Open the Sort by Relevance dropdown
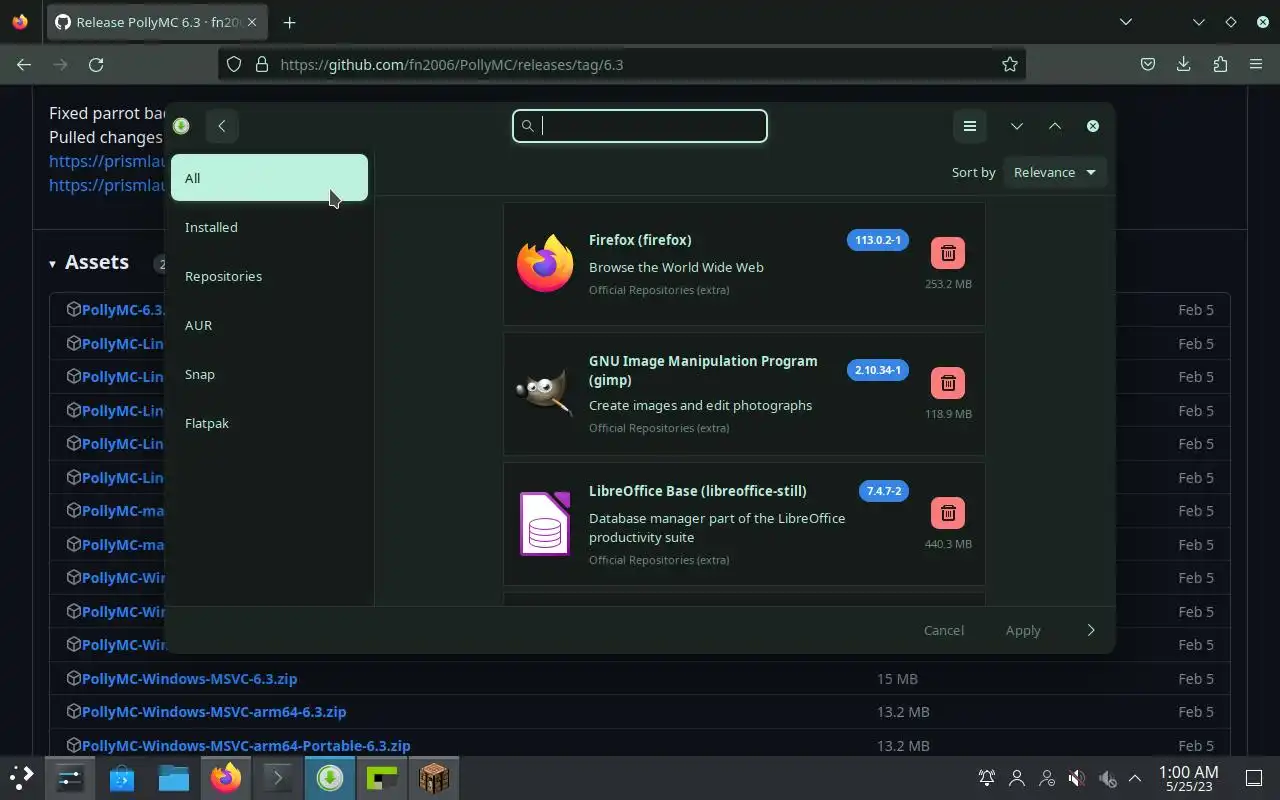Screen dimensions: 1280x800 [1055, 172]
